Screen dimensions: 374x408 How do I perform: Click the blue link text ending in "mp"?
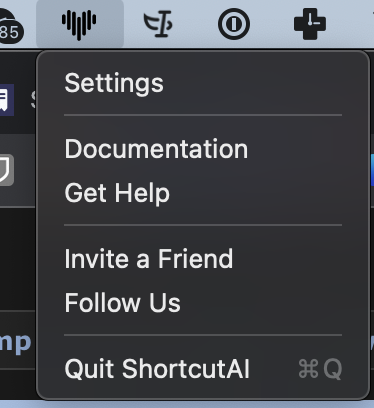point(15,343)
